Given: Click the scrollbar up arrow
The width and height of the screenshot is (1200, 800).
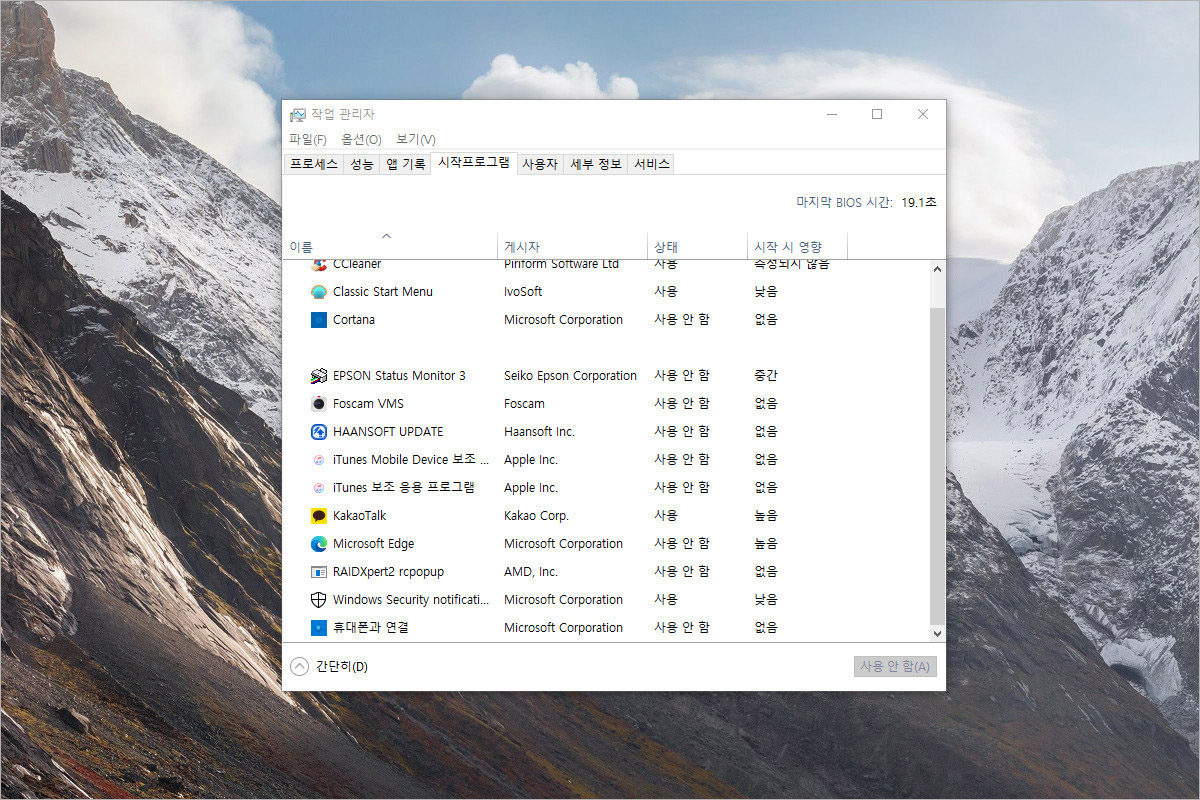Looking at the screenshot, I should [x=937, y=269].
